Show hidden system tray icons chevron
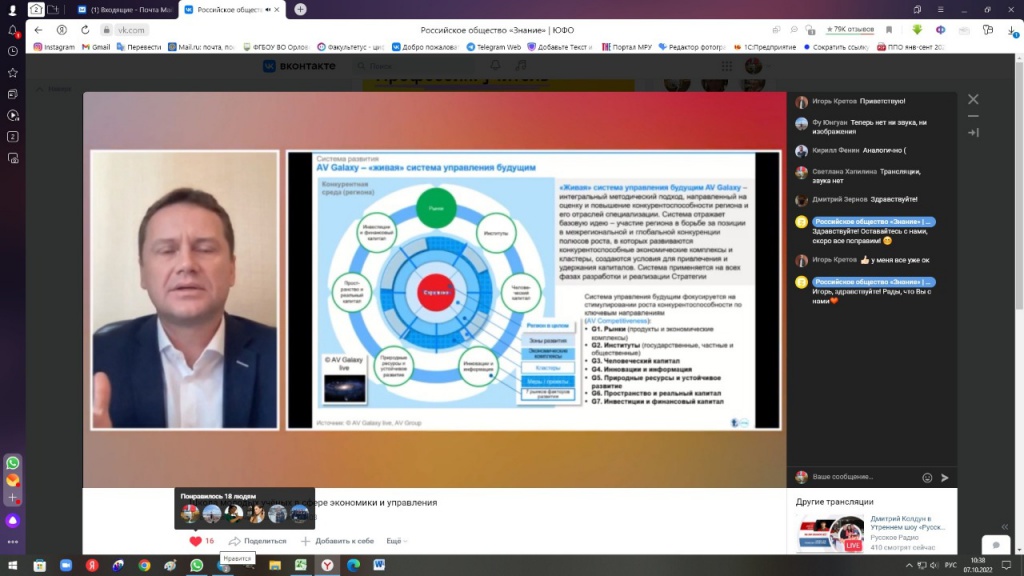Image resolution: width=1024 pixels, height=576 pixels. 908,566
